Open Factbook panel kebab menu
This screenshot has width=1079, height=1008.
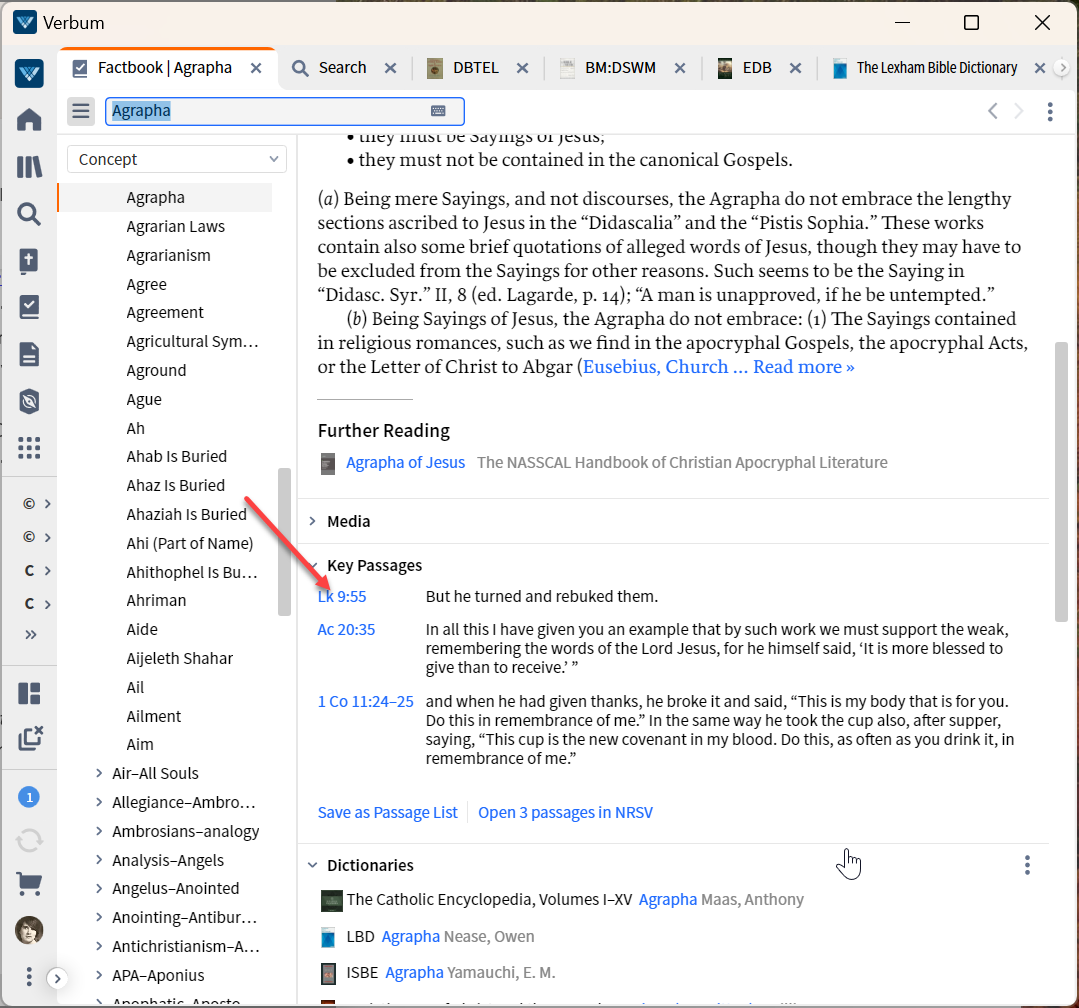(x=1050, y=111)
